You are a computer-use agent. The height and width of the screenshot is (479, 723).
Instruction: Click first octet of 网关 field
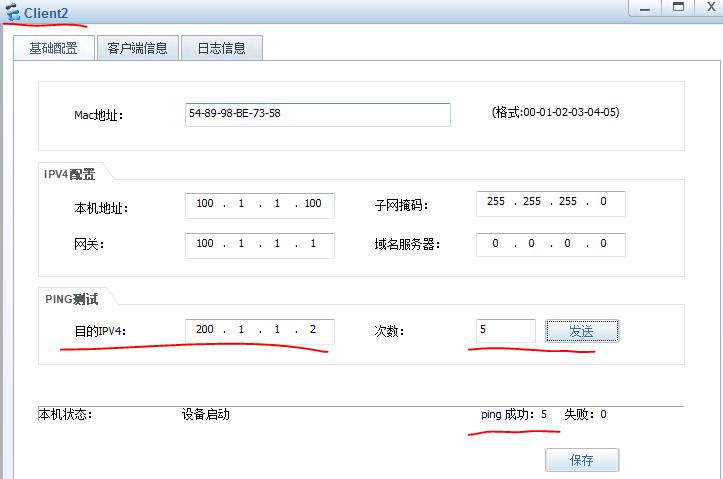tap(205, 244)
